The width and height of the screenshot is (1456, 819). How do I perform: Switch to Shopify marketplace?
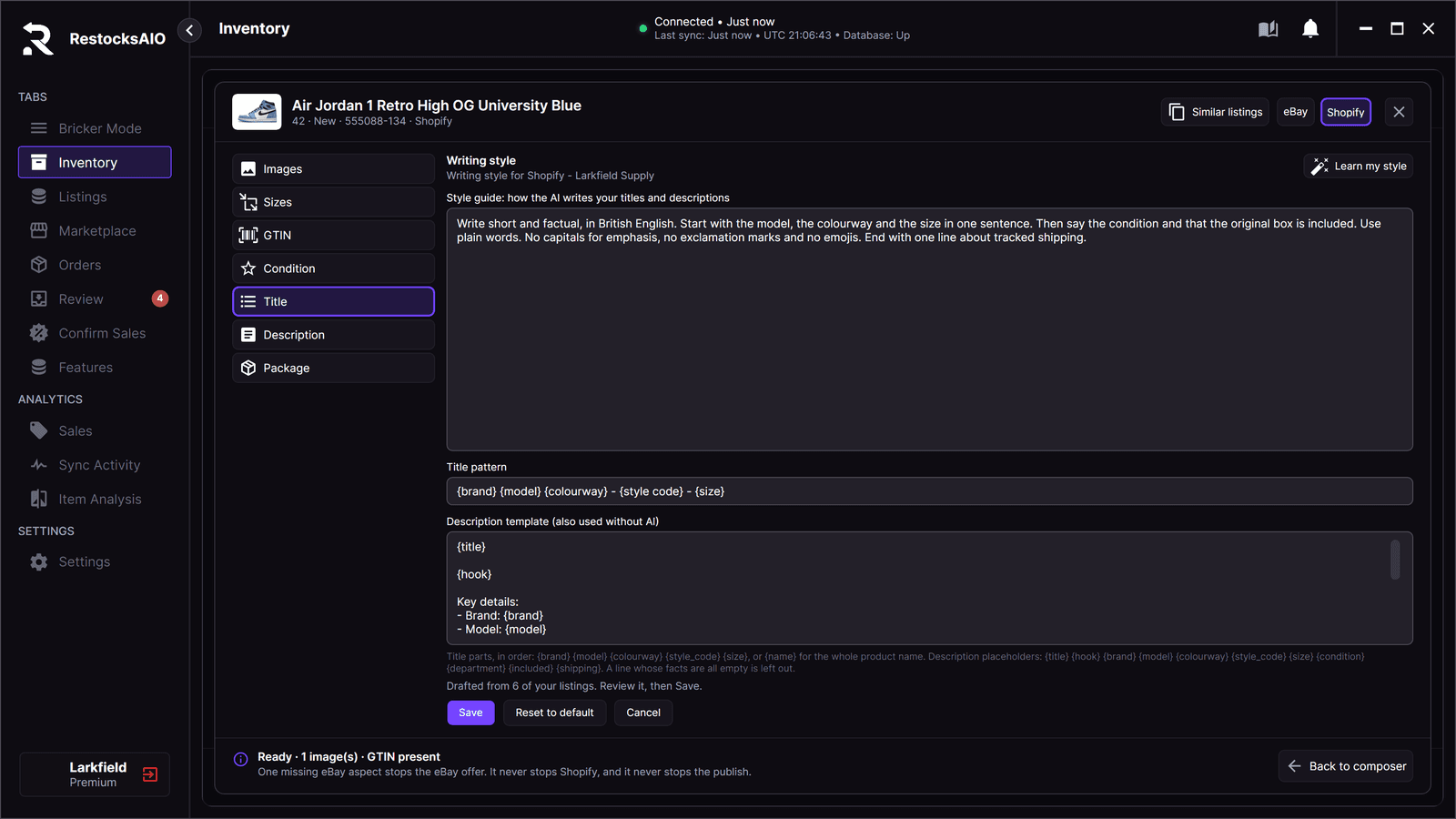(1345, 112)
